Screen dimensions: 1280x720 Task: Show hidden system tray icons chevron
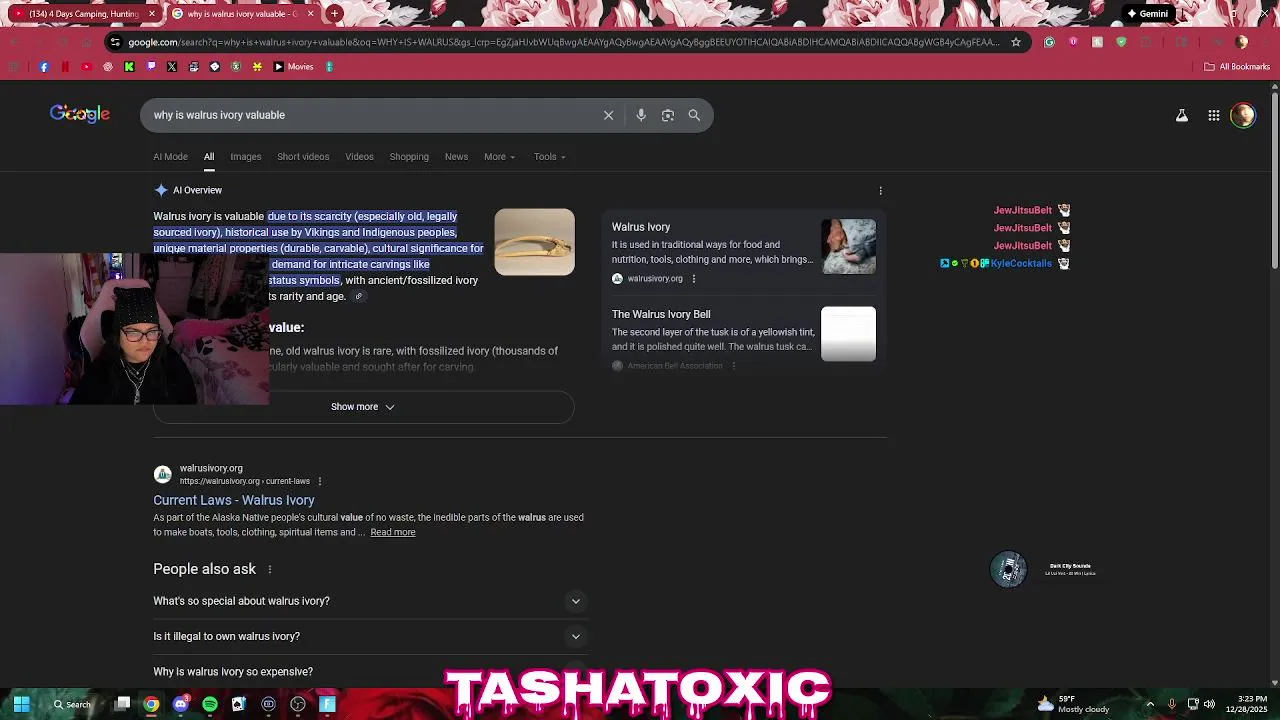tap(1150, 704)
